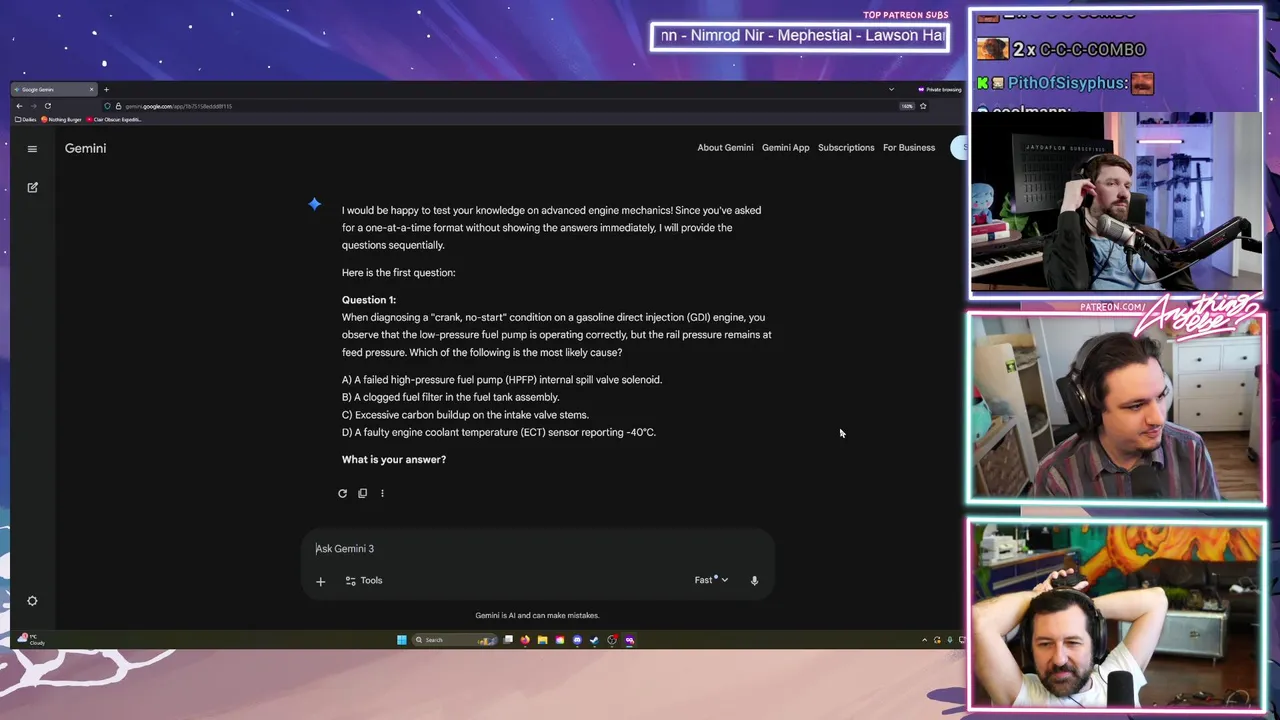Open the For Business link
The height and width of the screenshot is (720, 1280).
click(x=909, y=148)
